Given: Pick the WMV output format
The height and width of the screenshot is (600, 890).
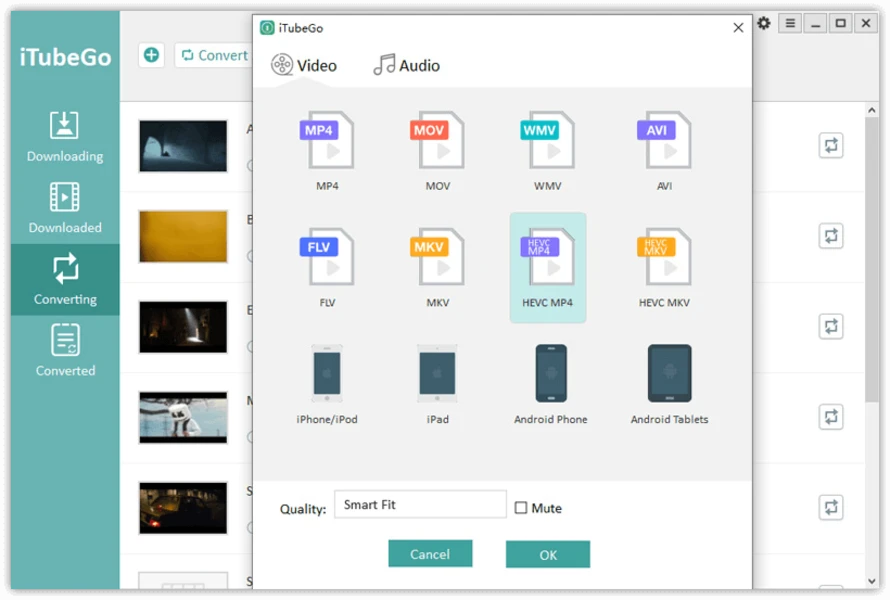Looking at the screenshot, I should tap(548, 142).
